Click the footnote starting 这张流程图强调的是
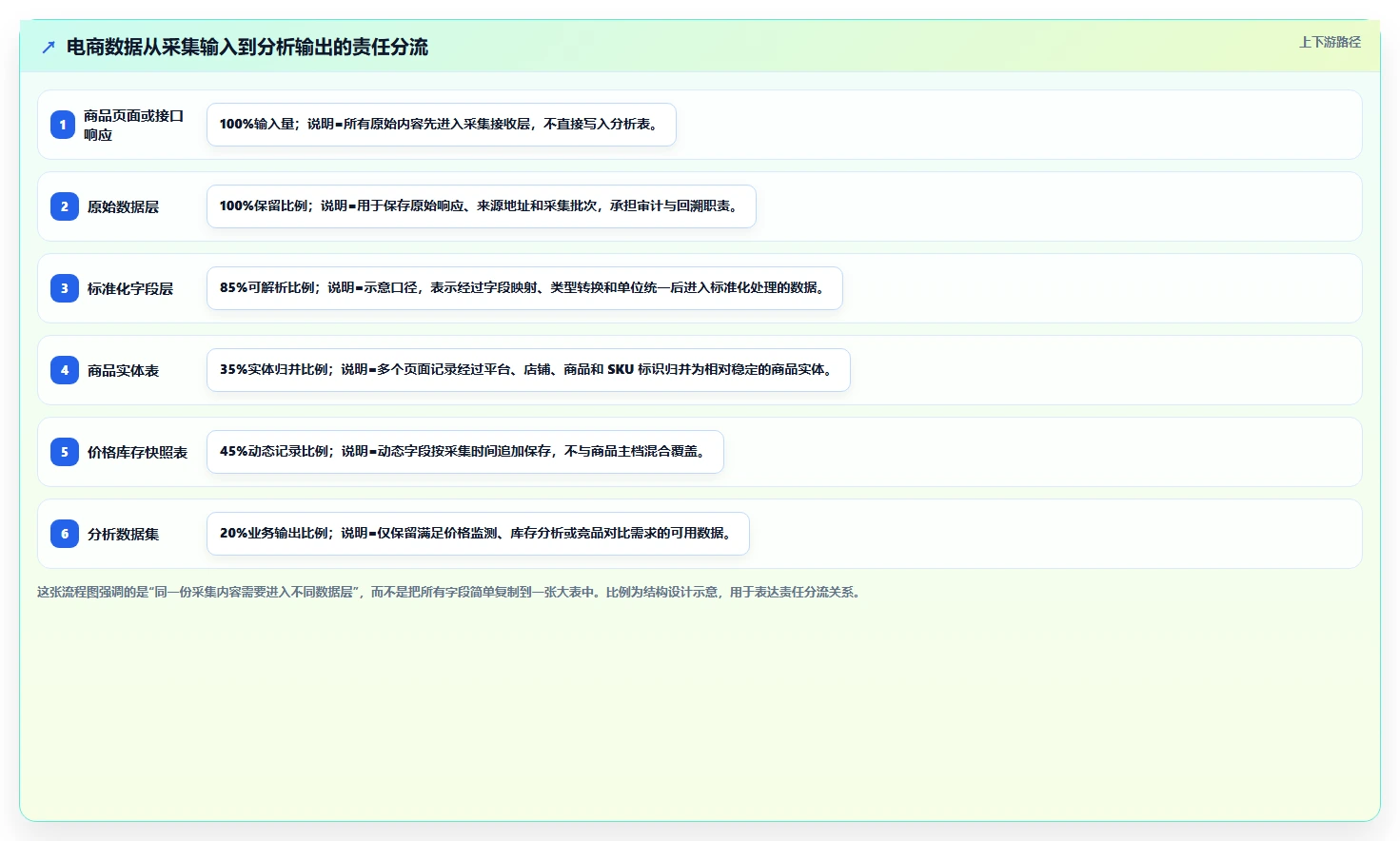 [450, 592]
